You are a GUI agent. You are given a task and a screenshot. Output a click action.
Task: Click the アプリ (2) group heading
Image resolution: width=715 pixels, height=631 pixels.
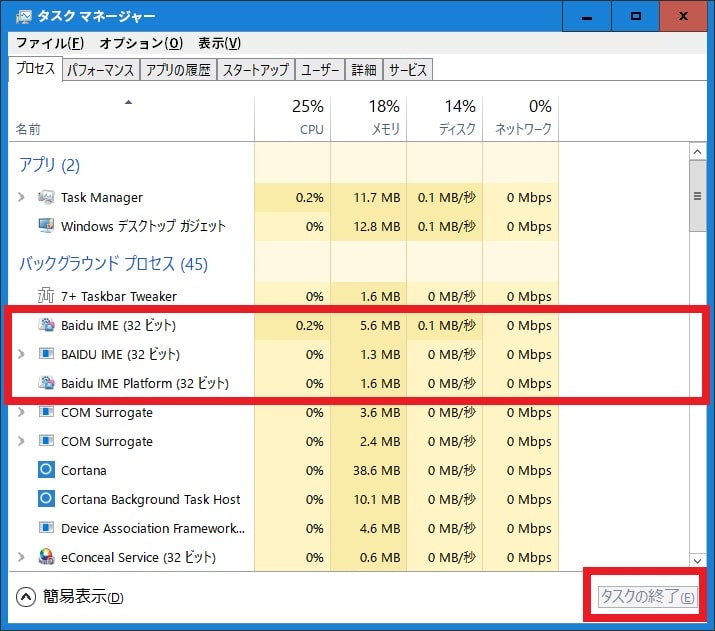(x=49, y=165)
